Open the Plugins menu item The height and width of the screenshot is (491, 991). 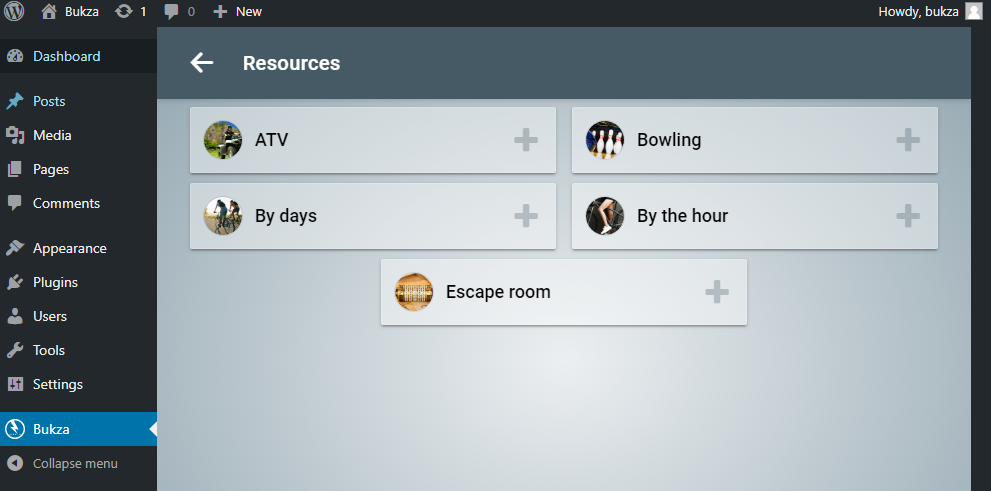[55, 282]
